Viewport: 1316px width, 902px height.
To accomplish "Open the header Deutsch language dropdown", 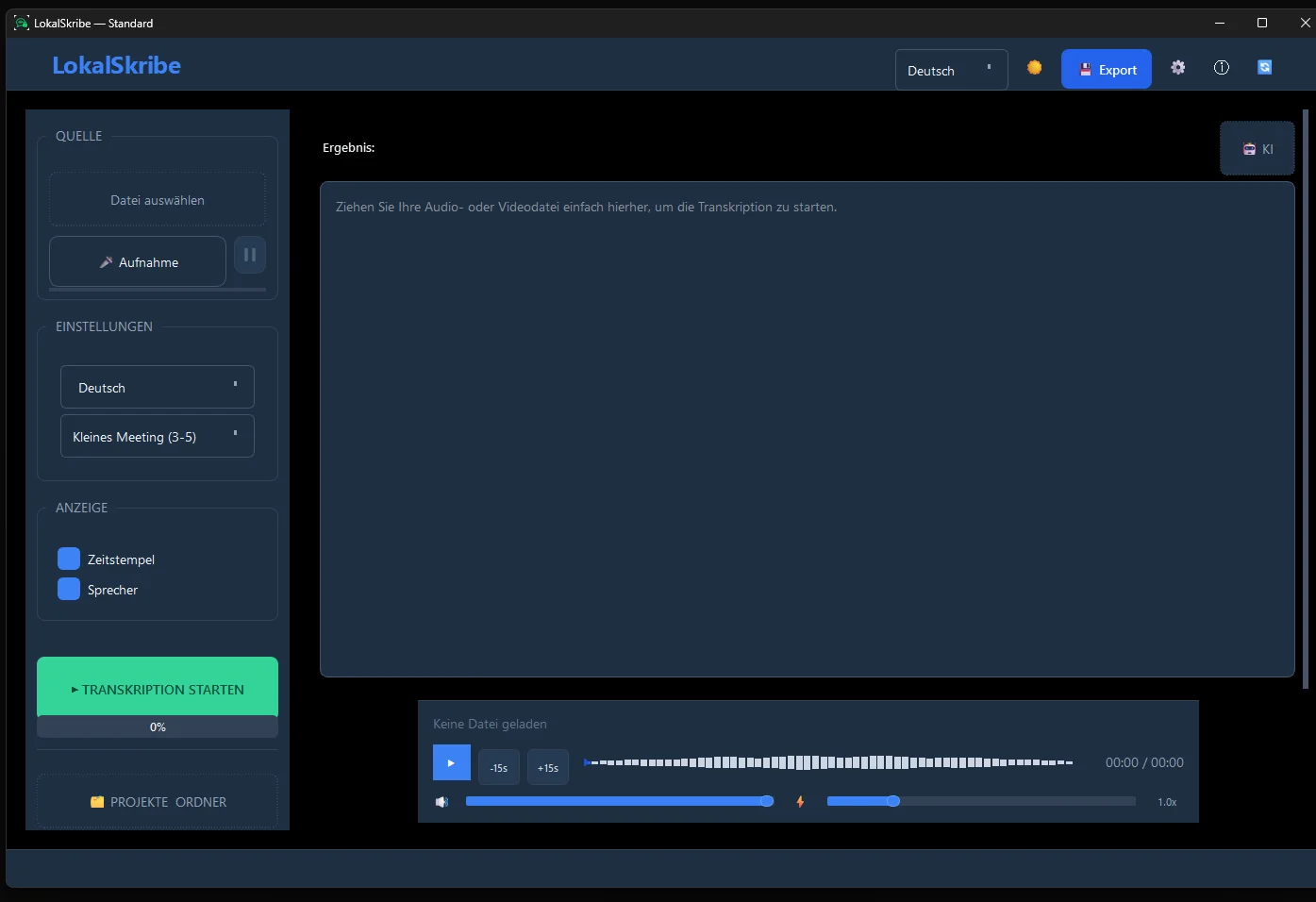I will [x=951, y=70].
